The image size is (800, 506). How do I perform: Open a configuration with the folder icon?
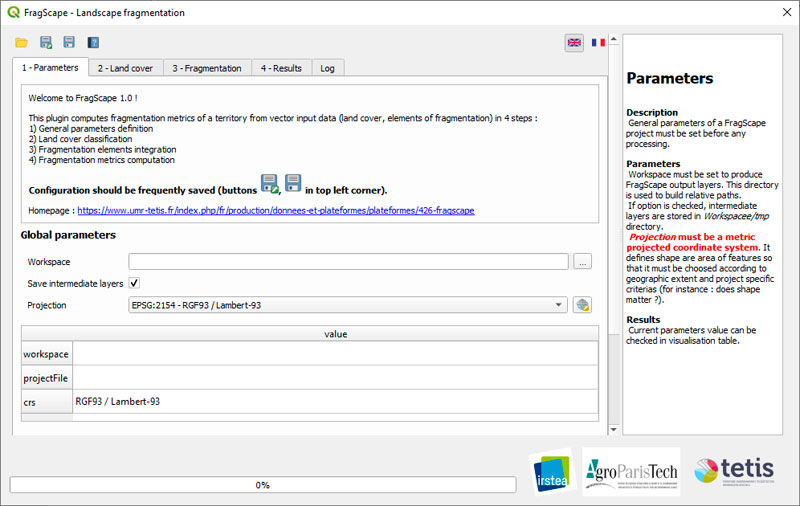[x=21, y=42]
